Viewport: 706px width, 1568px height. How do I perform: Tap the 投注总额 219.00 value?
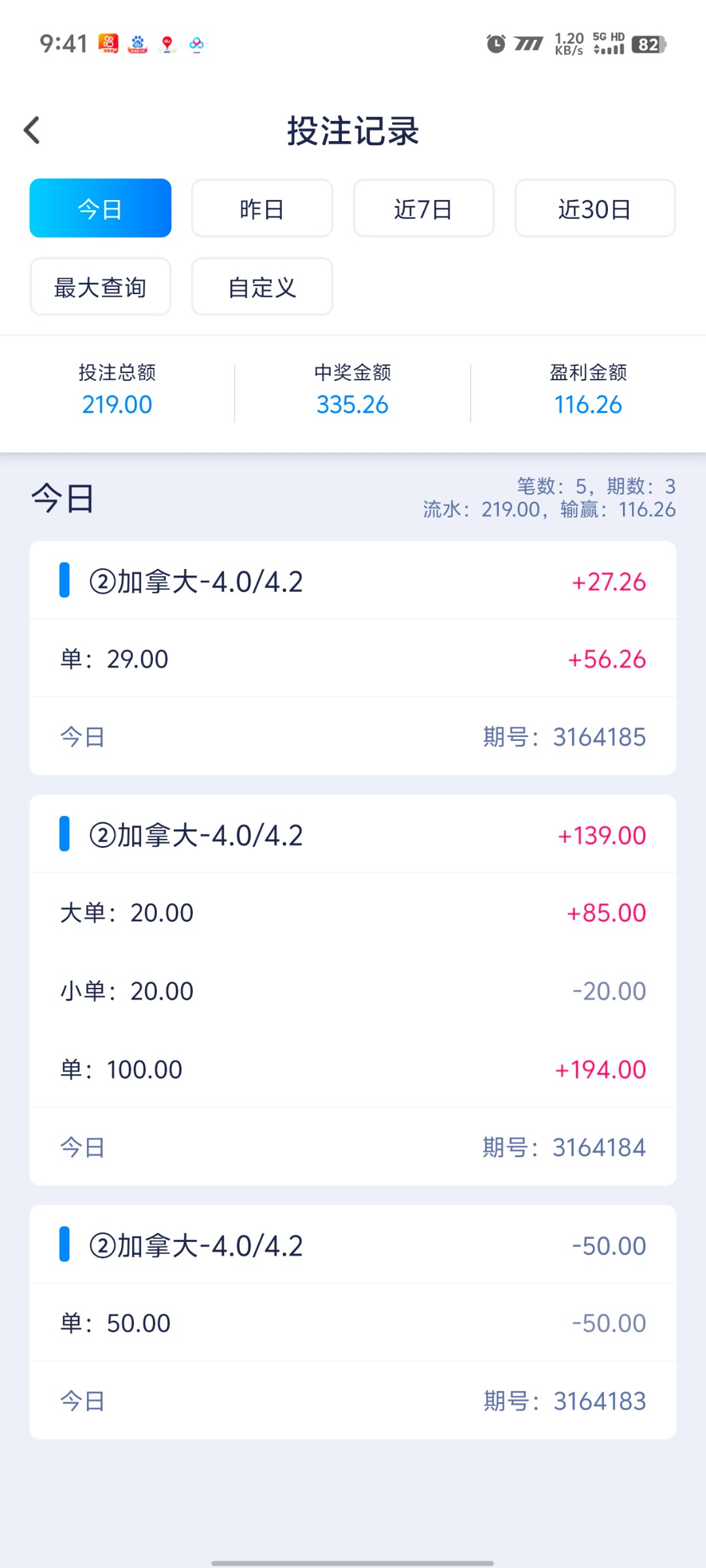click(117, 404)
